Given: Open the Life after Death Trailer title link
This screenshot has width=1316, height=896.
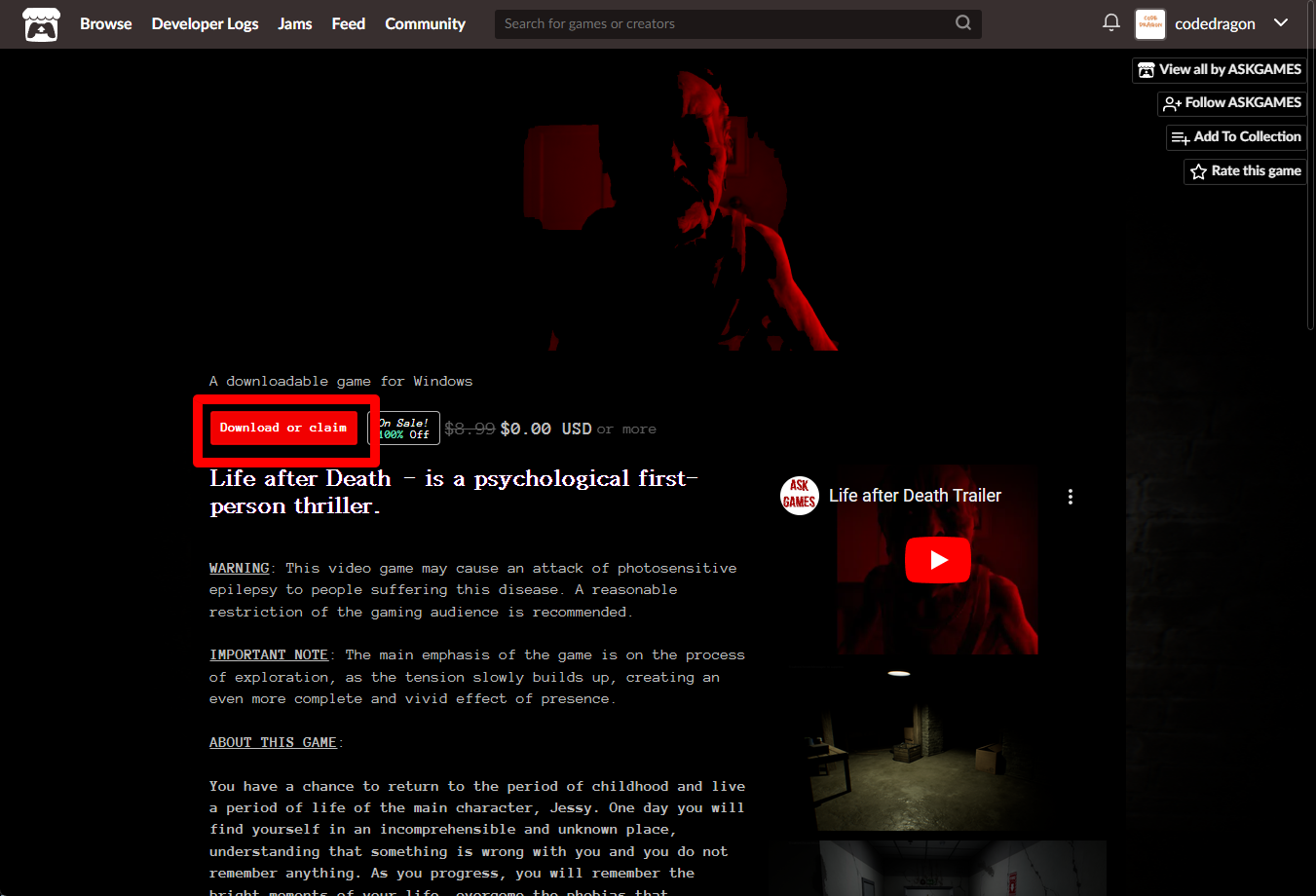Looking at the screenshot, I should (915, 496).
